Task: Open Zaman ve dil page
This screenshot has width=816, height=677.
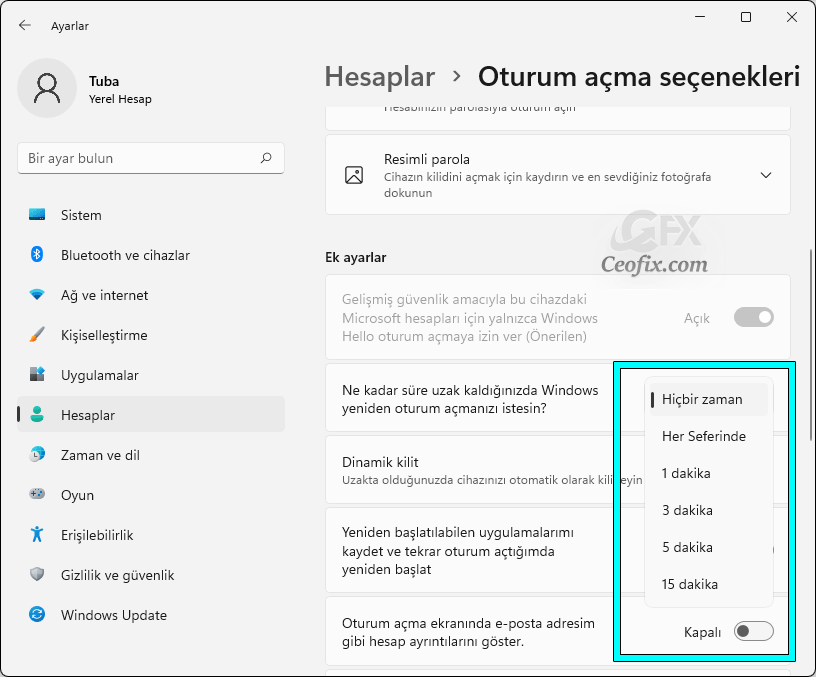Action: click(151, 455)
